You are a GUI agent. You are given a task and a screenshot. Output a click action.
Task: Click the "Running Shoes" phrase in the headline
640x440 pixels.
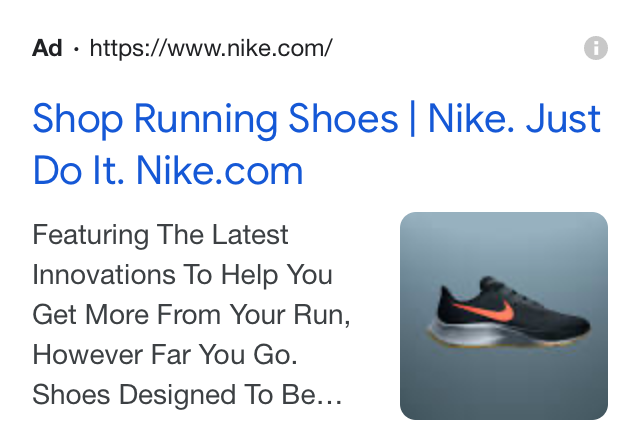[x=266, y=121]
